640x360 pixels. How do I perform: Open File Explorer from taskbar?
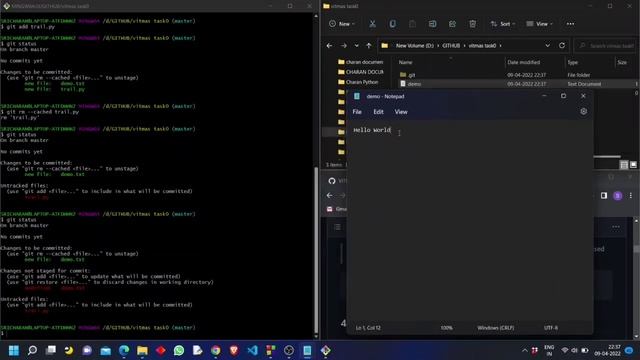142,350
